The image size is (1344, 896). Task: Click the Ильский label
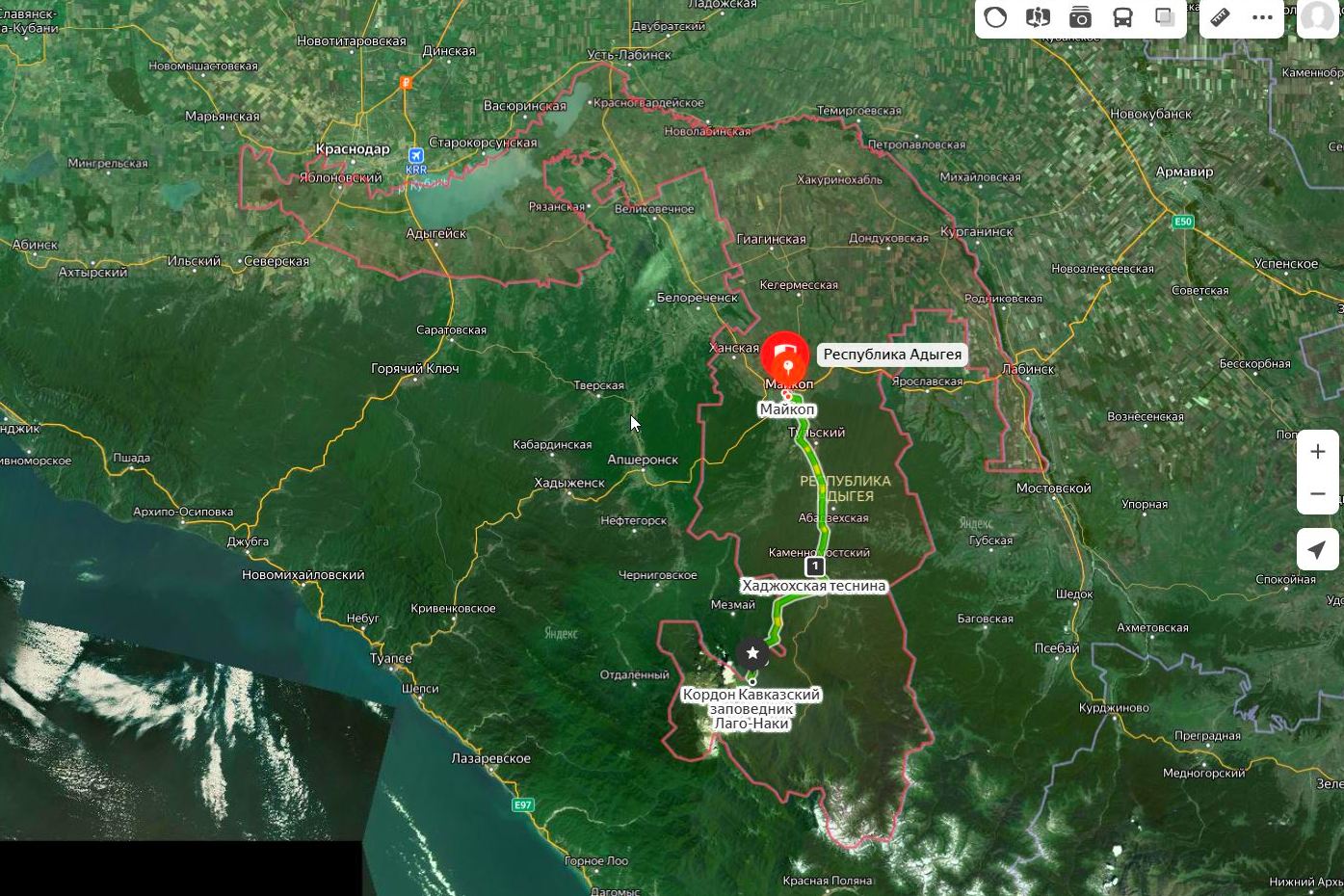click(x=194, y=261)
